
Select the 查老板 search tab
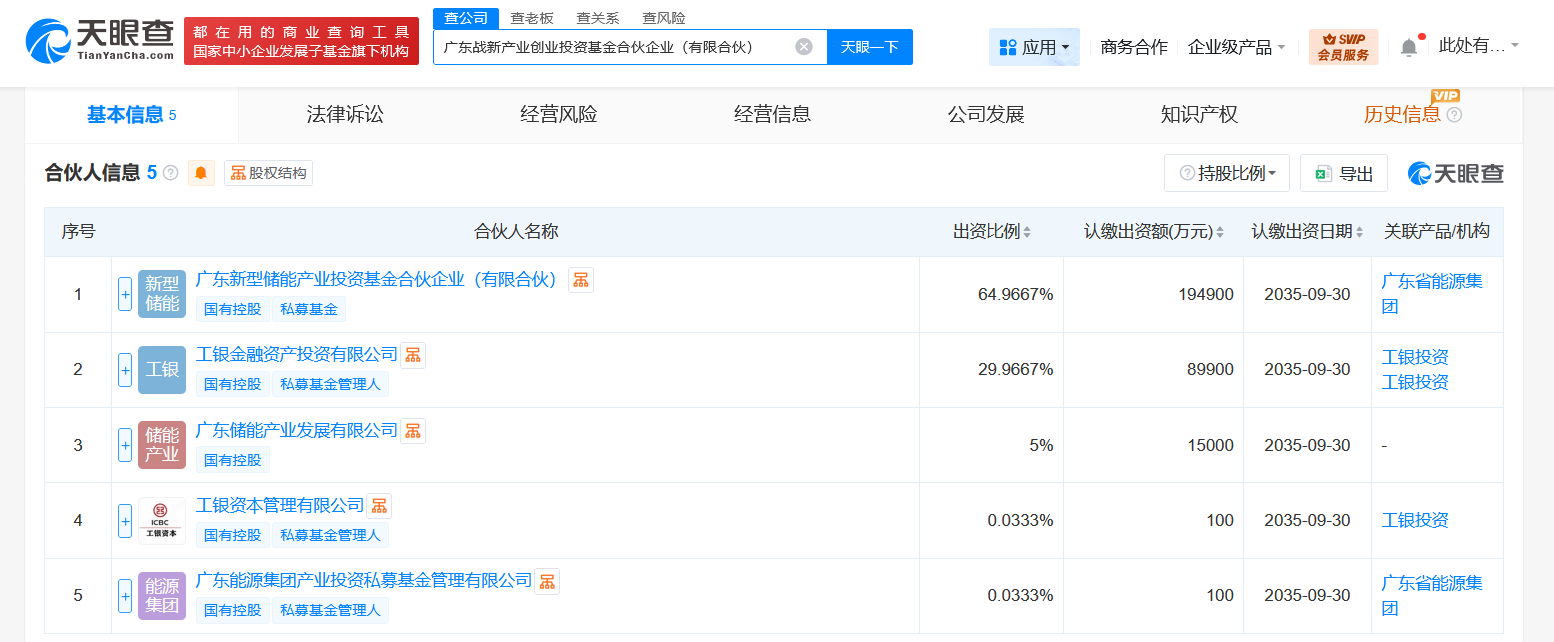(532, 17)
